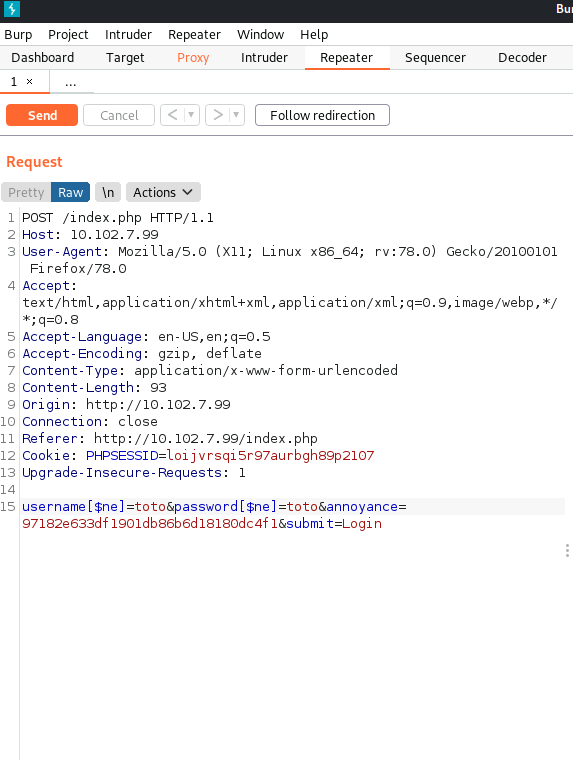Click the annoyance token value in body
This screenshot has width=573, height=760.
coord(150,523)
